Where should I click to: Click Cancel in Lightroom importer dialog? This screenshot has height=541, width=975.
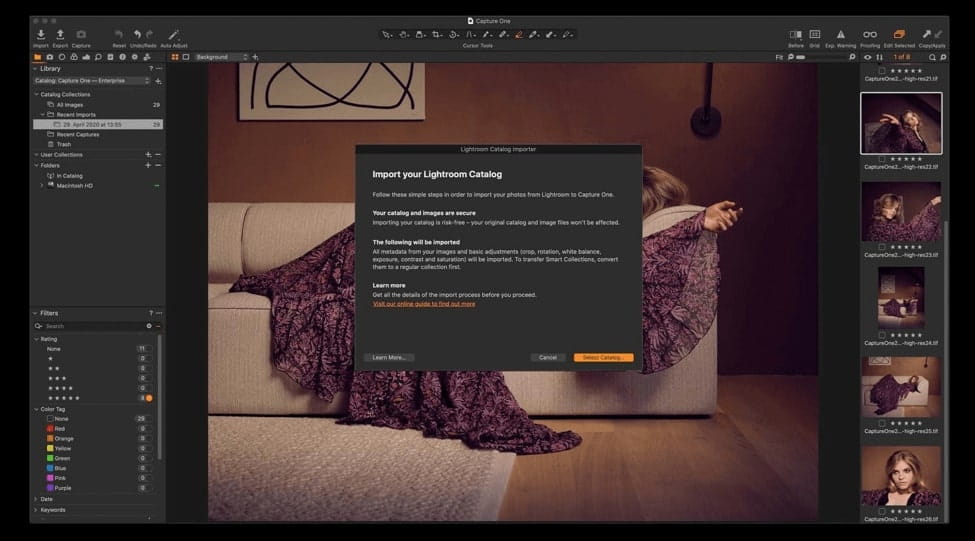pos(548,358)
